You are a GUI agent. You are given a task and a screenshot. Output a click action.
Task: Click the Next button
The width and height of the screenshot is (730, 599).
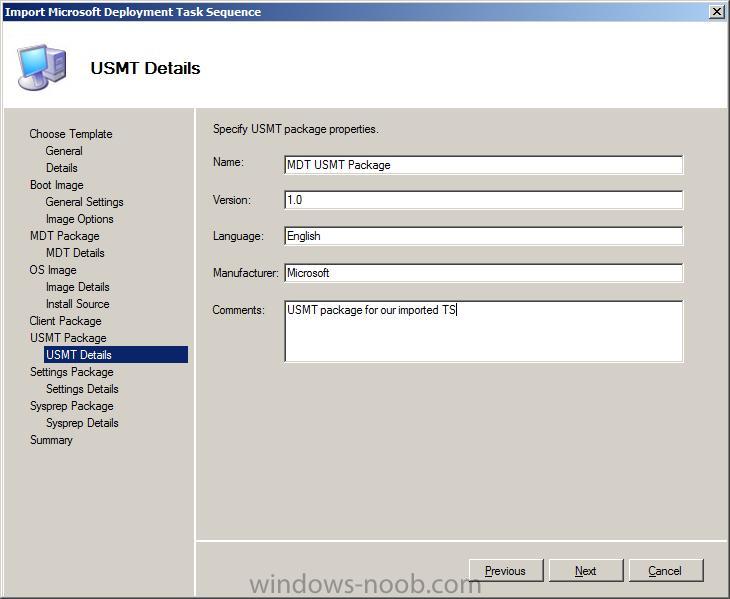586,571
